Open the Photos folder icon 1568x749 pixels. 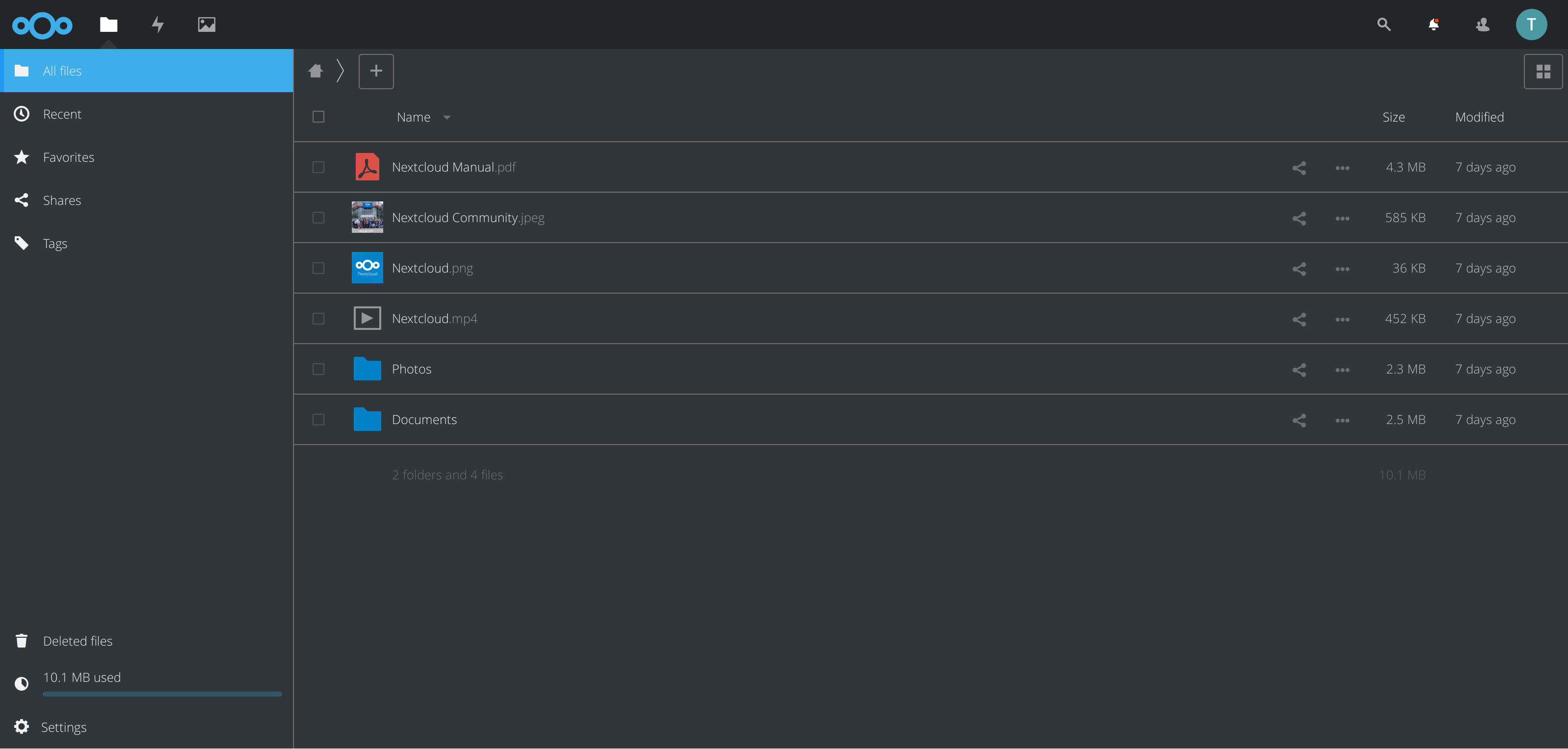point(367,369)
